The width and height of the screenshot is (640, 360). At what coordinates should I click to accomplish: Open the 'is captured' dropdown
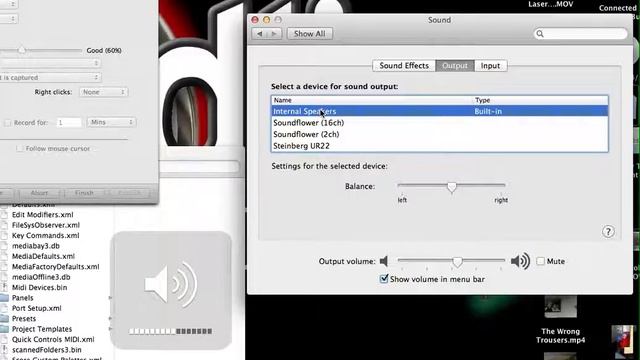tap(50, 78)
